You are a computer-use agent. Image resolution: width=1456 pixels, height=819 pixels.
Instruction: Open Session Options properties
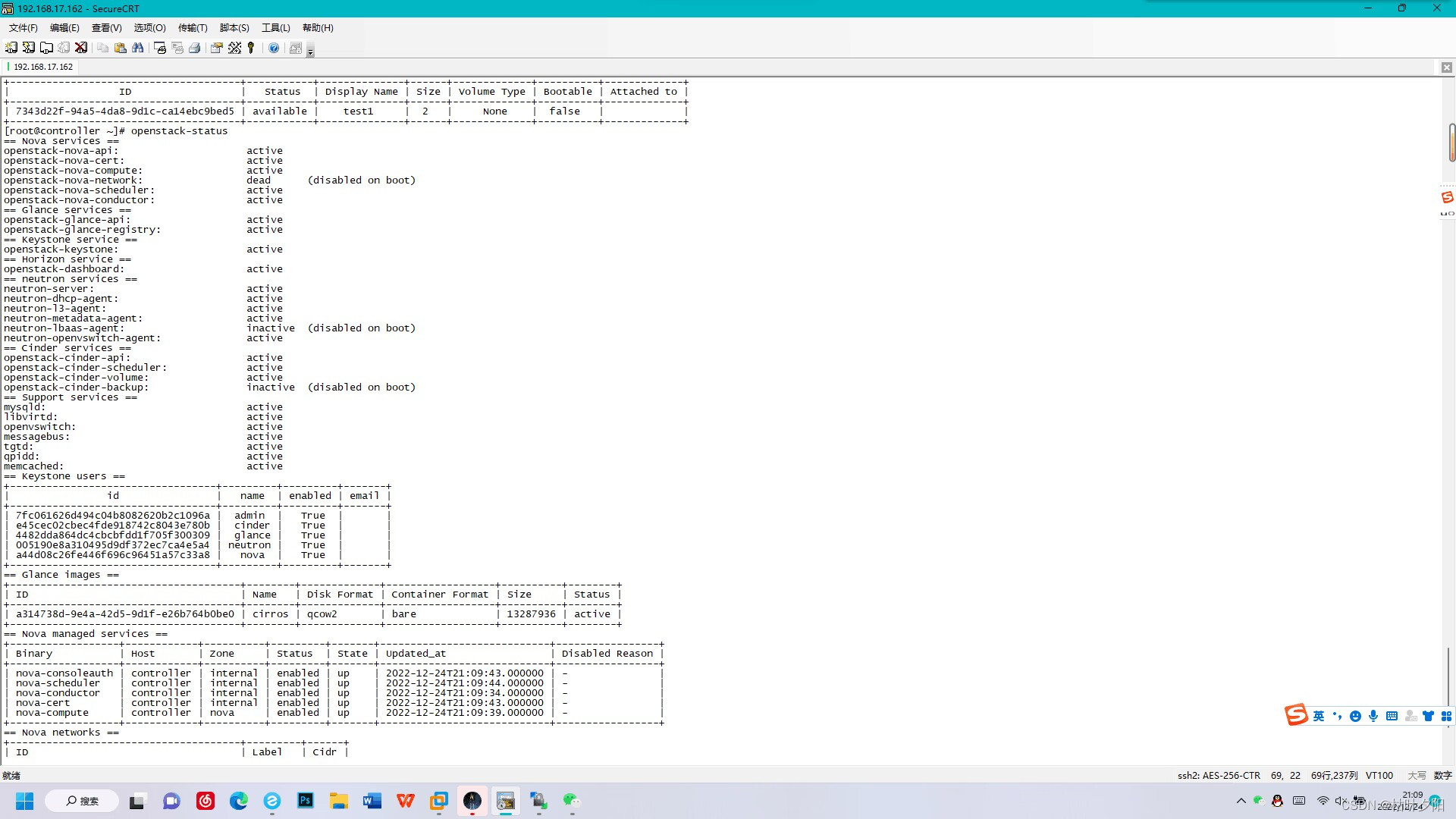pos(217,48)
